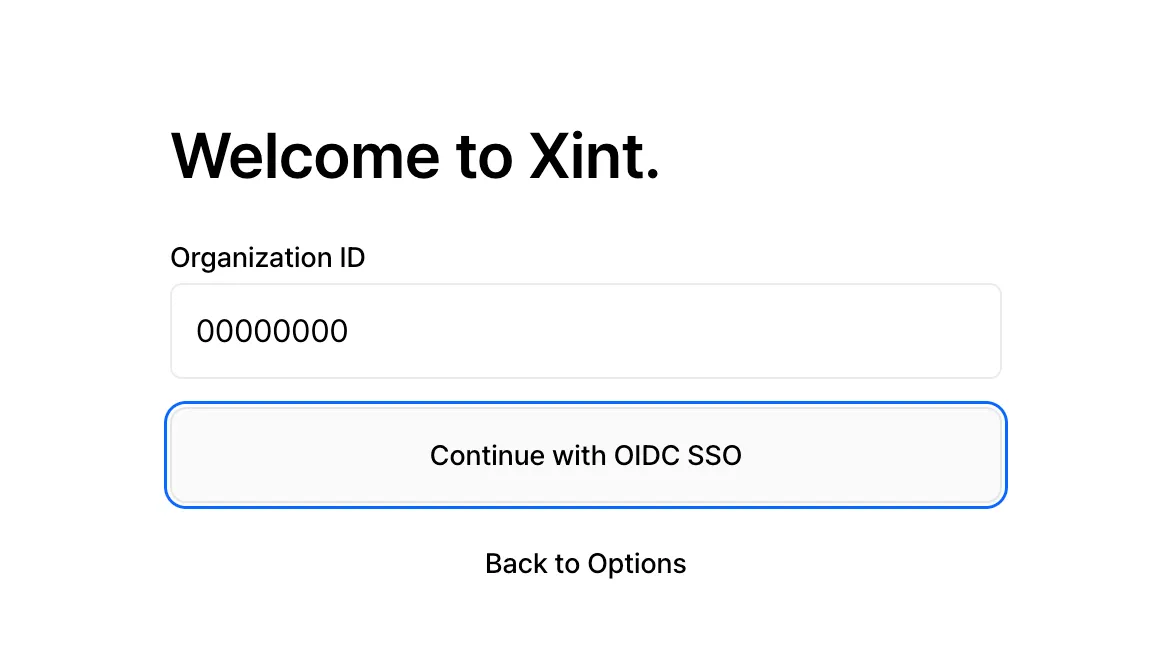Click the outlined Continue with OIDC SSO control
1170x666 pixels.
[x=585, y=455]
